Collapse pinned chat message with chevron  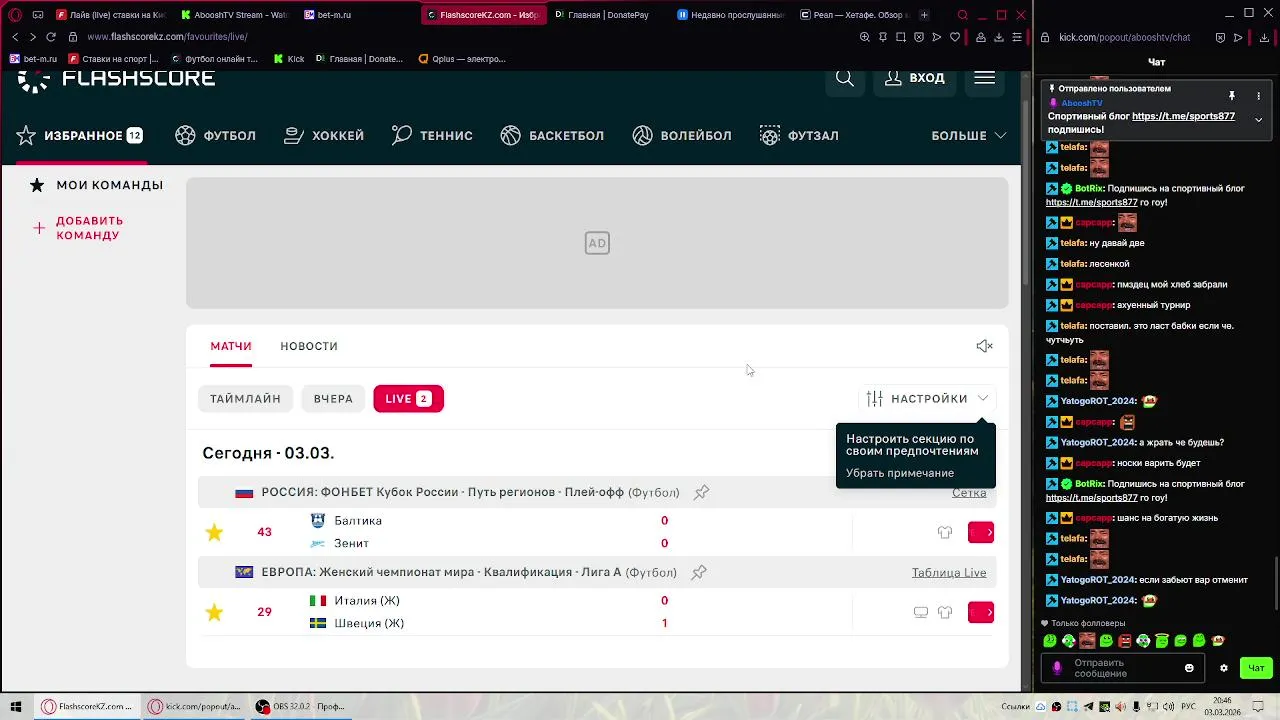[x=1258, y=120]
